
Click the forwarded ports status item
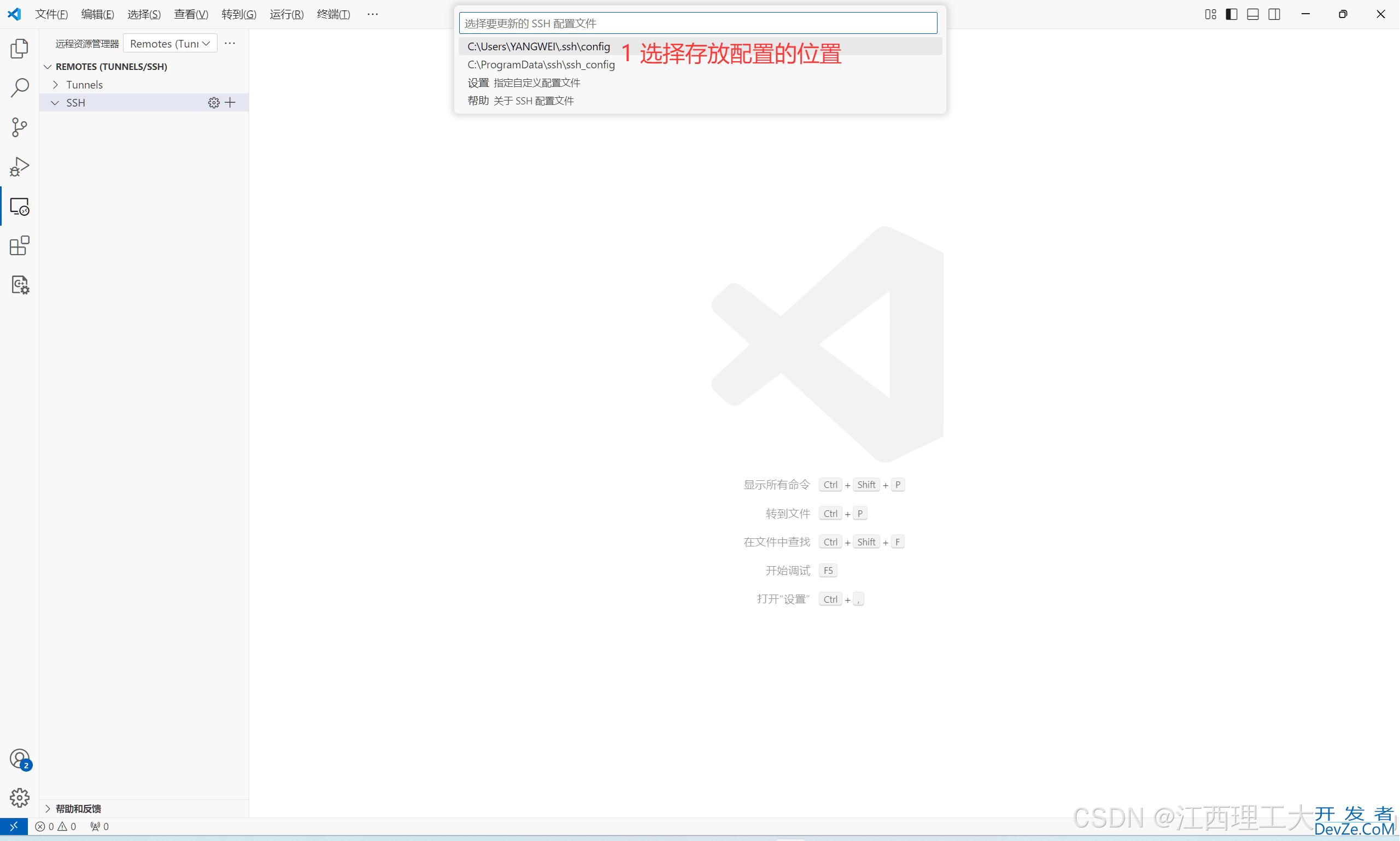coord(99,826)
